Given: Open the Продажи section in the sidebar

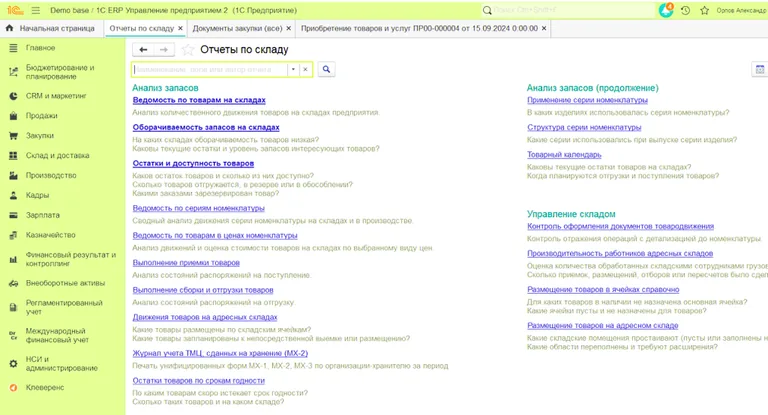Looking at the screenshot, I should pos(41,115).
